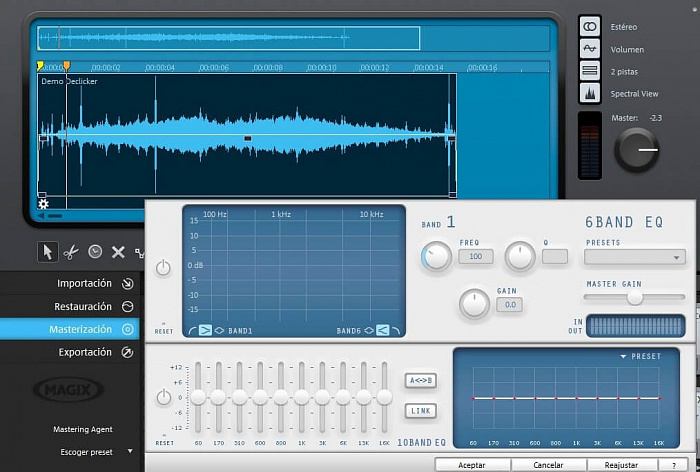Click the orange playhead marker on the timeline

click(67, 67)
